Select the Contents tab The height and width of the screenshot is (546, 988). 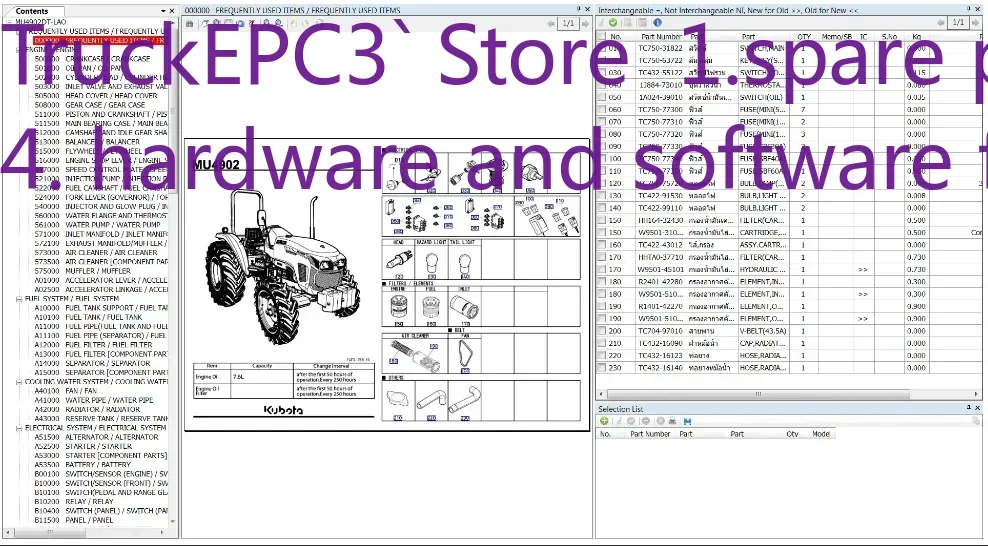pyautogui.click(x=31, y=11)
